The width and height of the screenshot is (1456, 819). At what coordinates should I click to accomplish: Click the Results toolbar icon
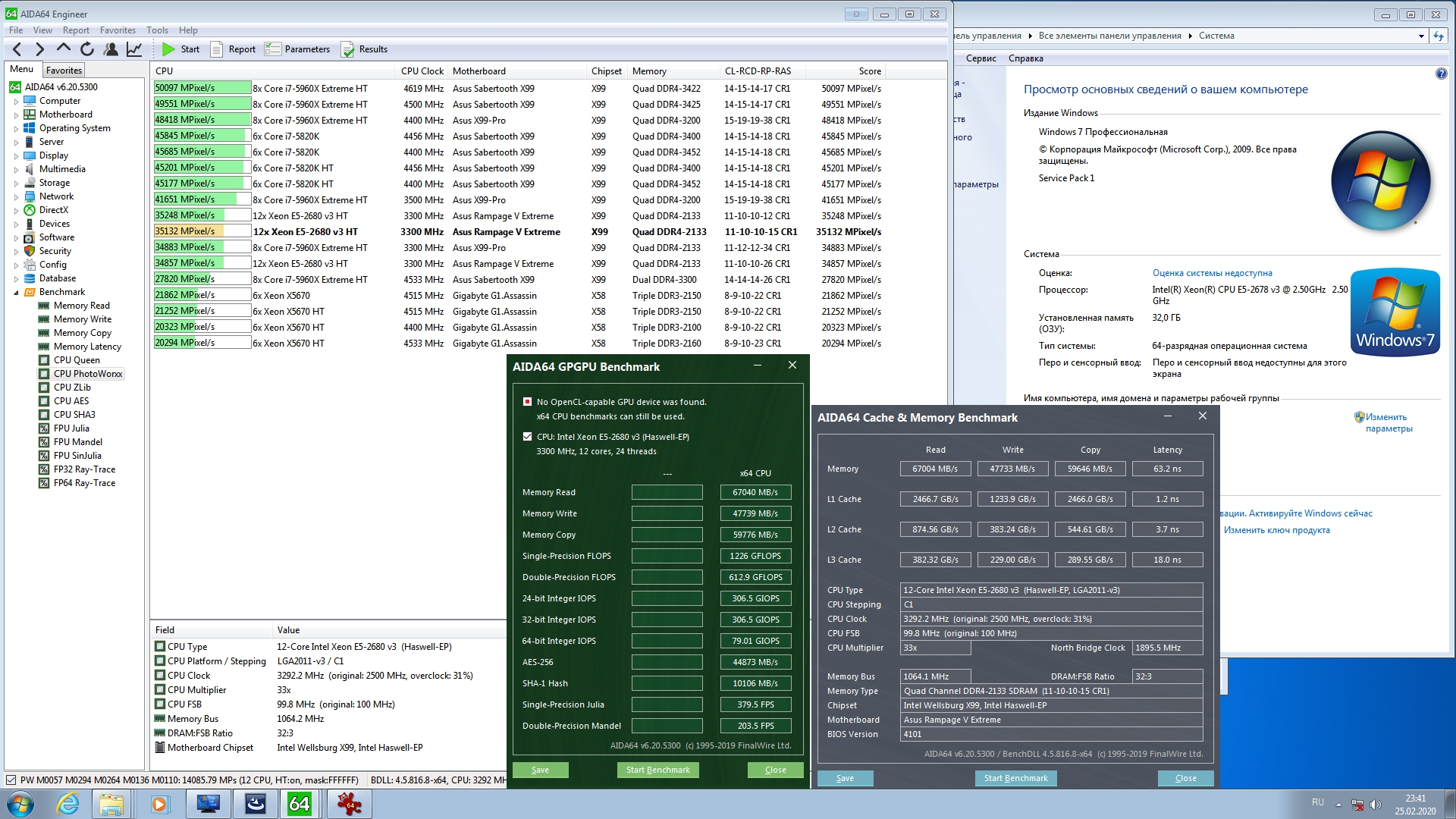pos(348,49)
